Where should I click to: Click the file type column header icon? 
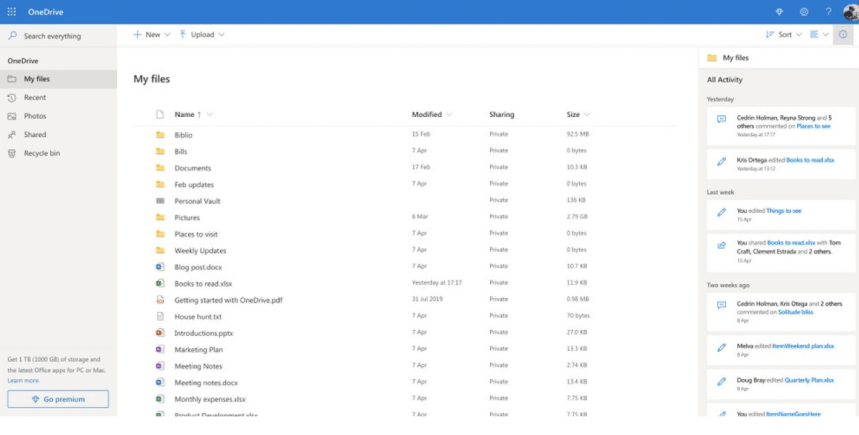coord(160,115)
